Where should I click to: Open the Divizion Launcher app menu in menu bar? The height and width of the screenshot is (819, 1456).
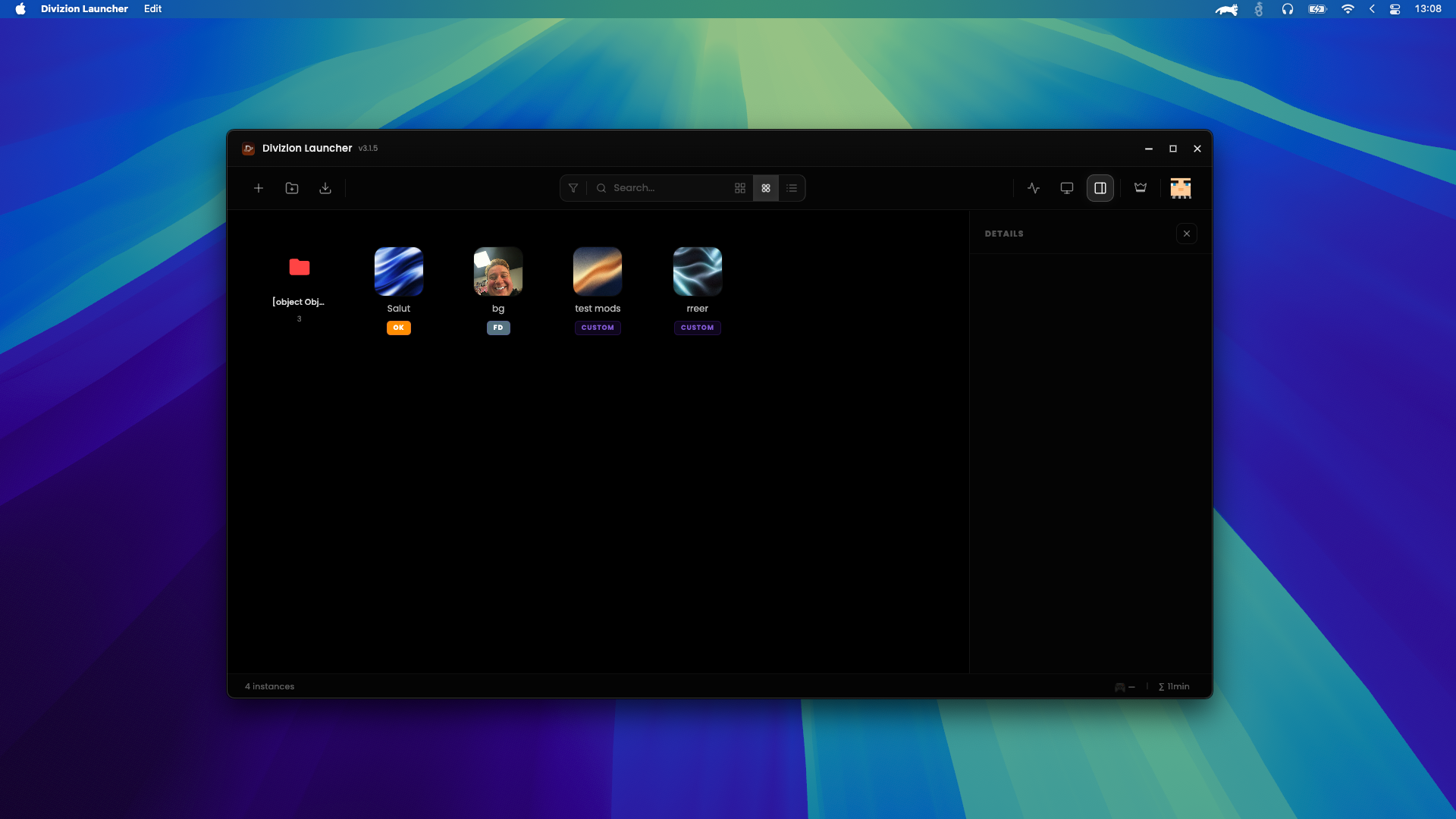pyautogui.click(x=84, y=9)
